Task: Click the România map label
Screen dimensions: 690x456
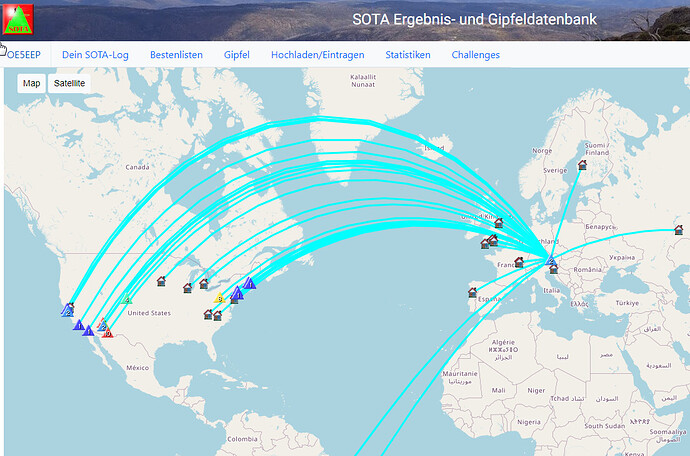Action: click(587, 269)
